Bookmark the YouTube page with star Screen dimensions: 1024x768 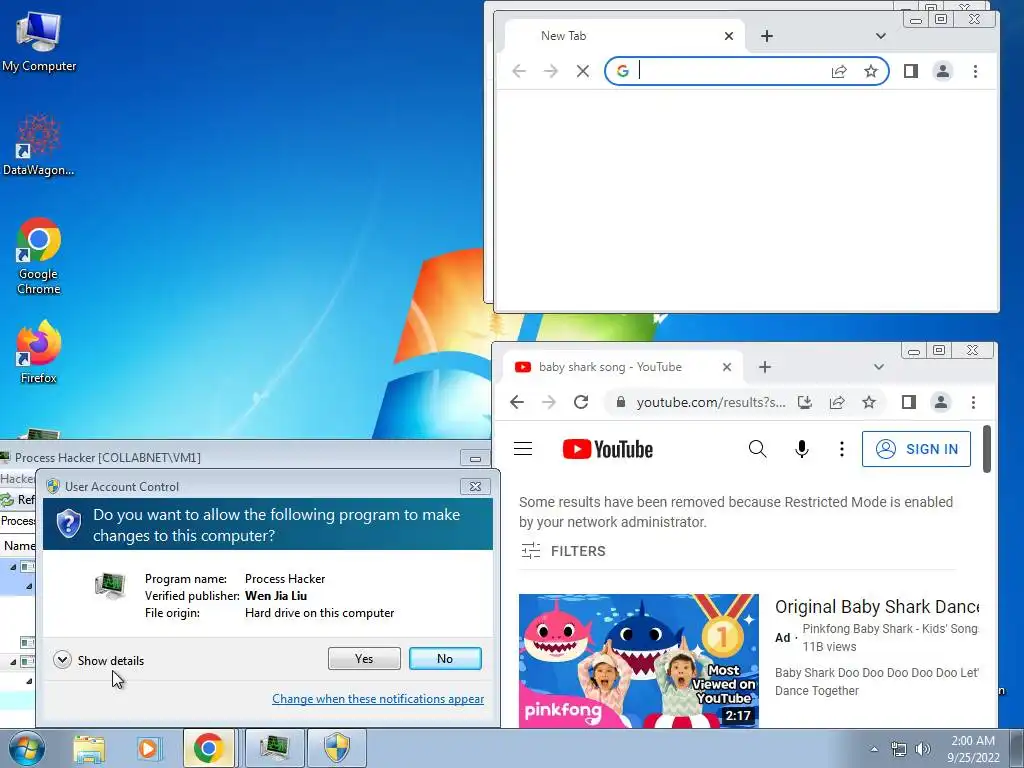(869, 402)
